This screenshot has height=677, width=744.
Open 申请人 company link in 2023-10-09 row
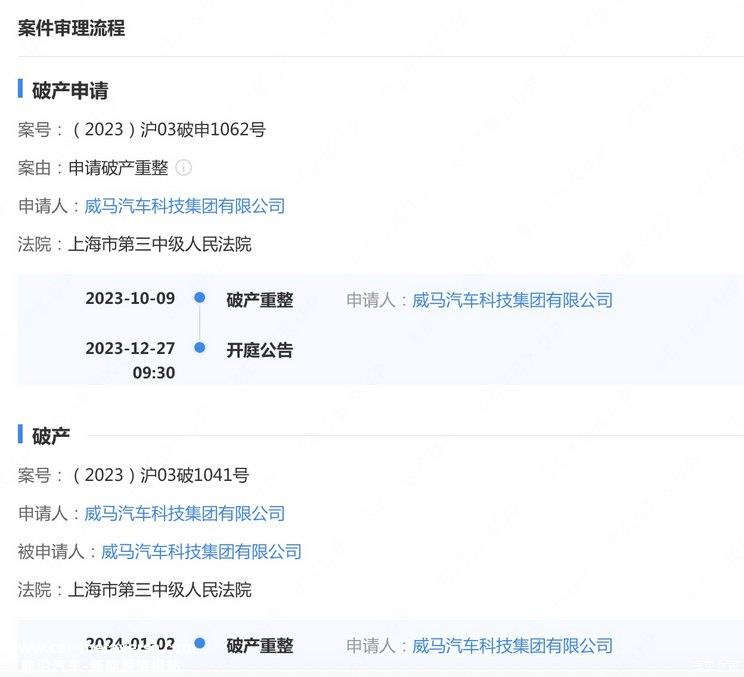(x=512, y=300)
